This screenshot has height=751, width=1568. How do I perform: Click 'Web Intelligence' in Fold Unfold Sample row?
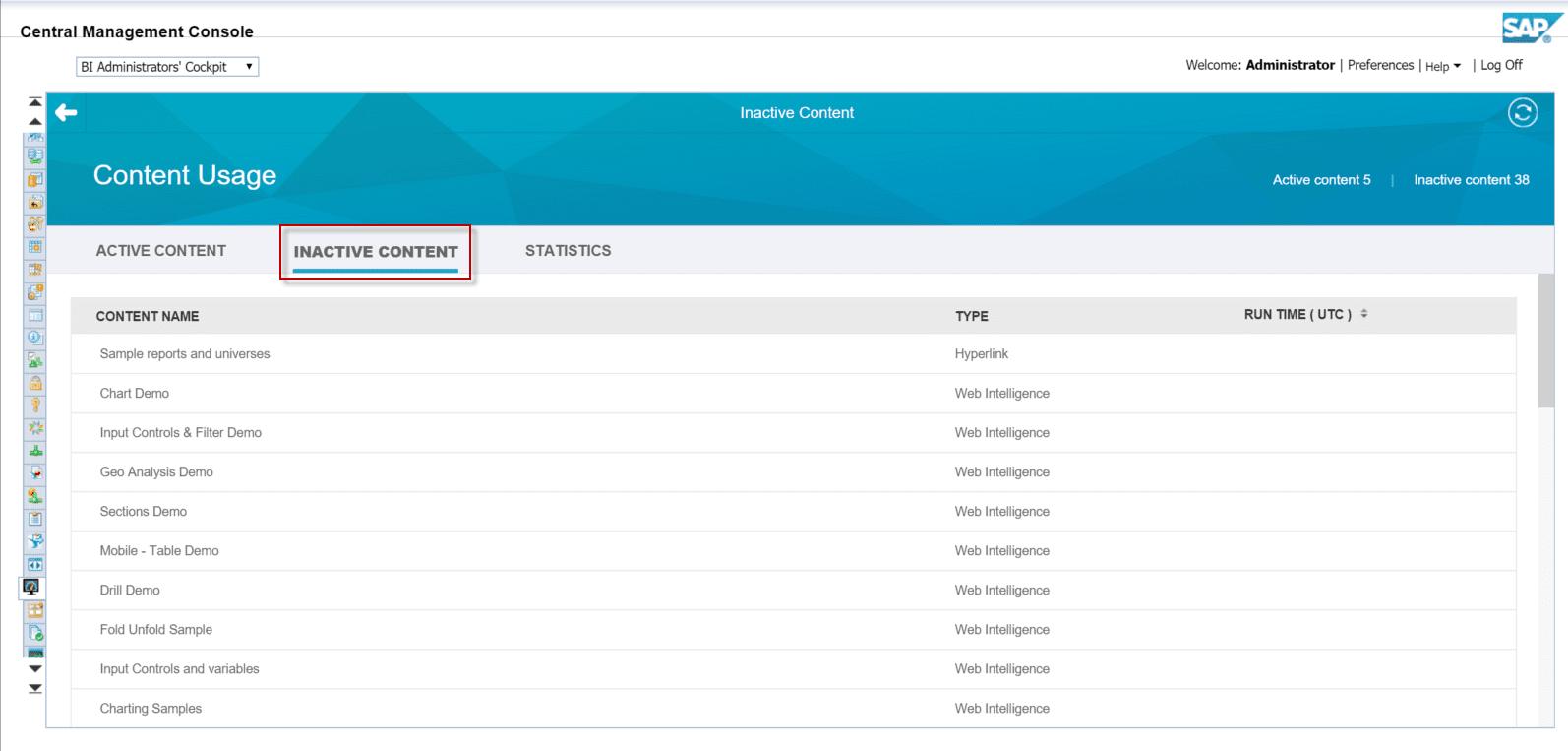point(1002,630)
